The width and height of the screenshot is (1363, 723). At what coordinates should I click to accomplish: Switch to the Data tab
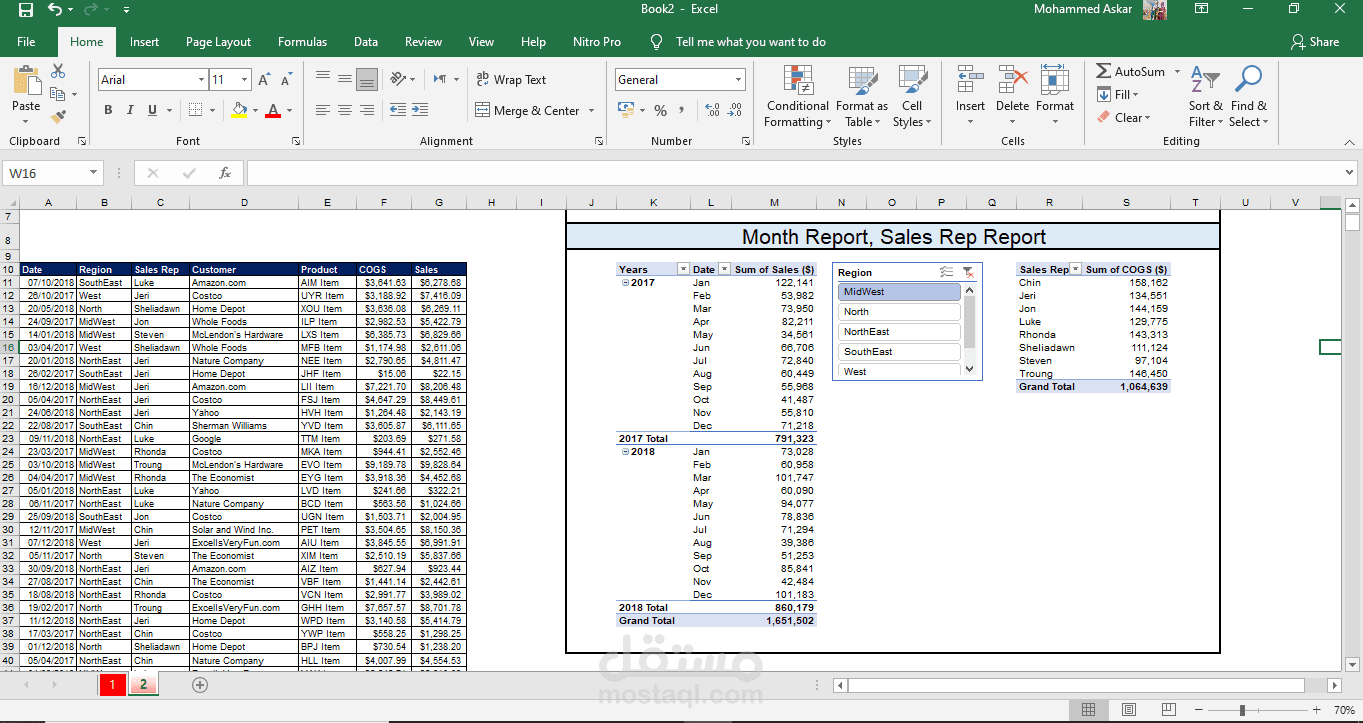[366, 42]
